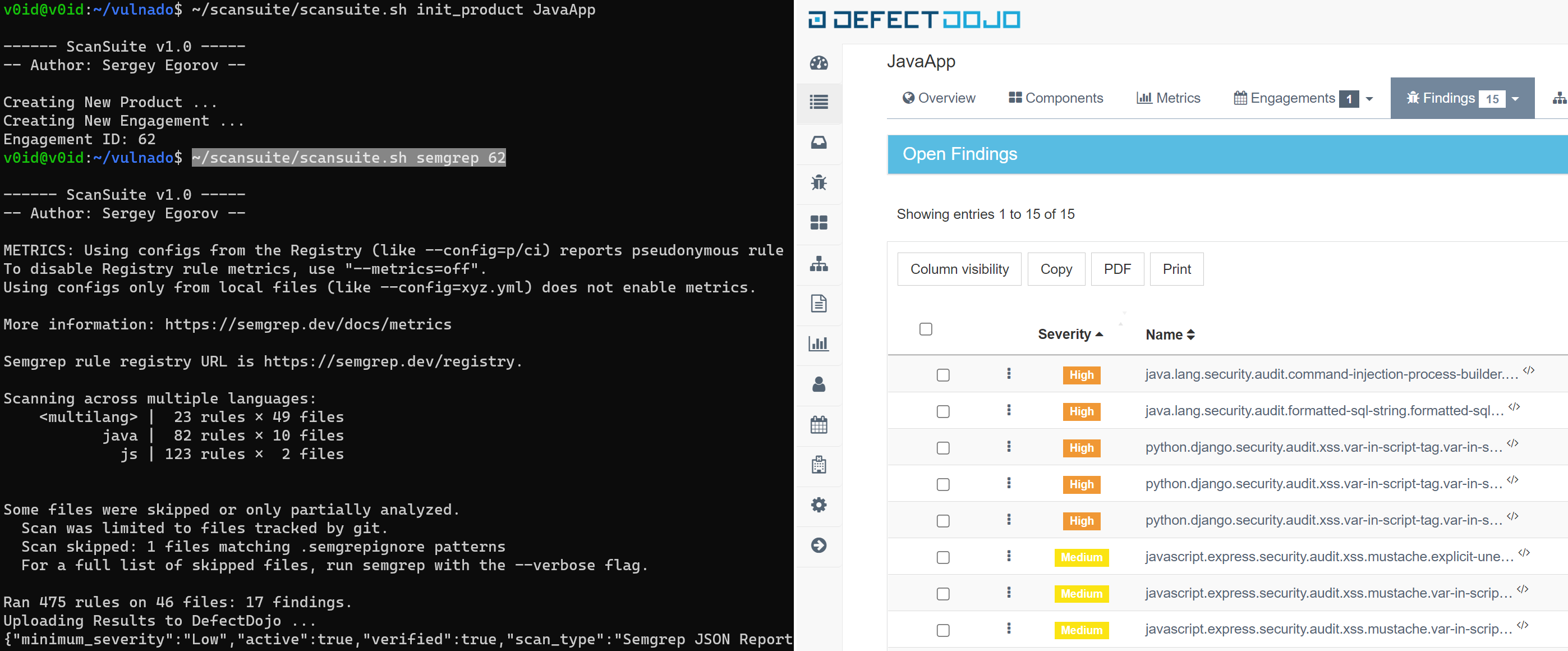Toggle the select-all findings header checkbox
The width and height of the screenshot is (1568, 651).
coord(925,329)
